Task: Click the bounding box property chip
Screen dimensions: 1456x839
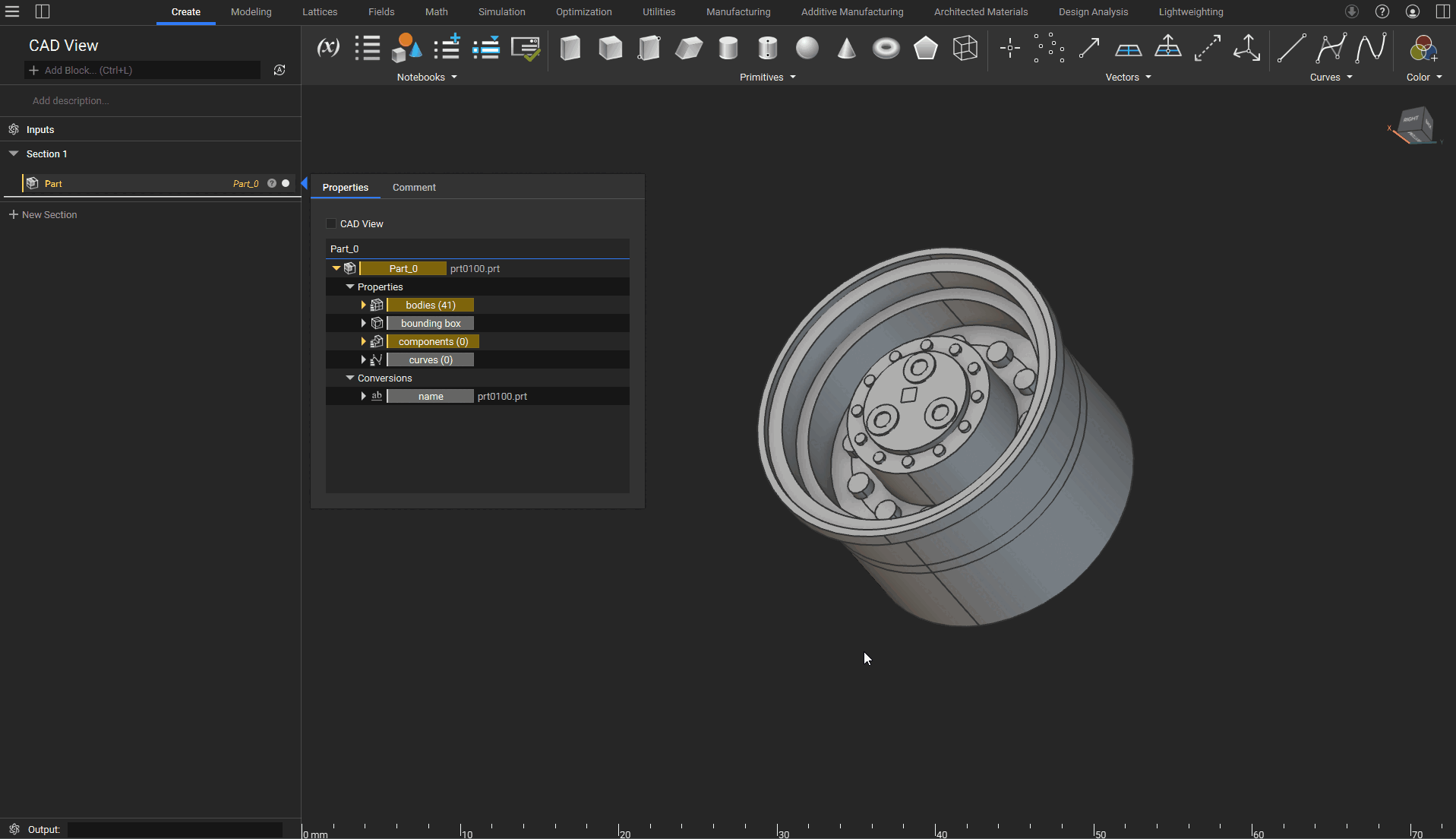Action: pos(431,324)
